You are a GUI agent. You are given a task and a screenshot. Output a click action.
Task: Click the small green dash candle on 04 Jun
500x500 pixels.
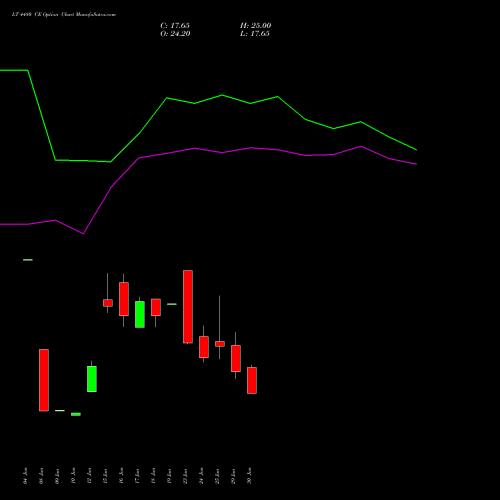(28, 260)
